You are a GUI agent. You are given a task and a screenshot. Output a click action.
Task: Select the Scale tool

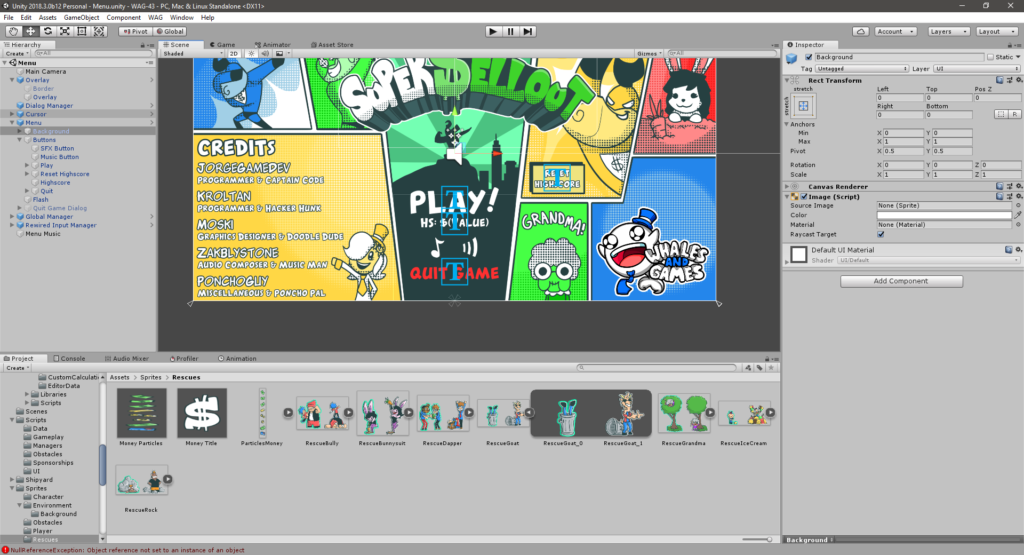65,31
